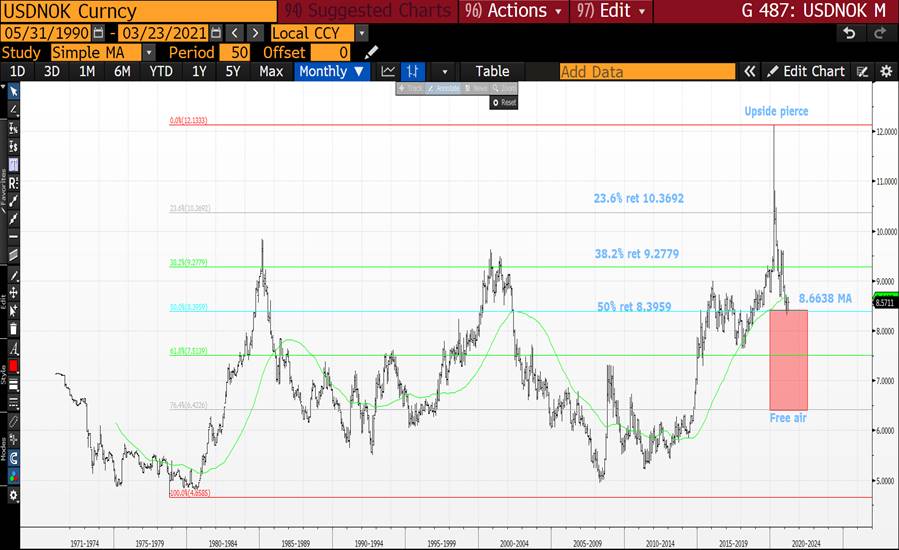Click the pink Free air rectangle annotation
Viewport: 899px width, 550px height.
coord(788,360)
